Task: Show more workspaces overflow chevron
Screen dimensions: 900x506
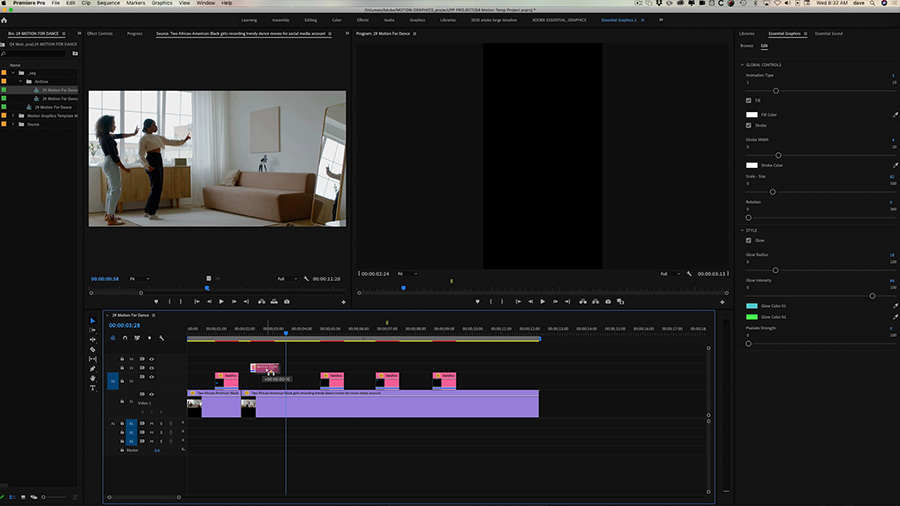Action: (661, 20)
